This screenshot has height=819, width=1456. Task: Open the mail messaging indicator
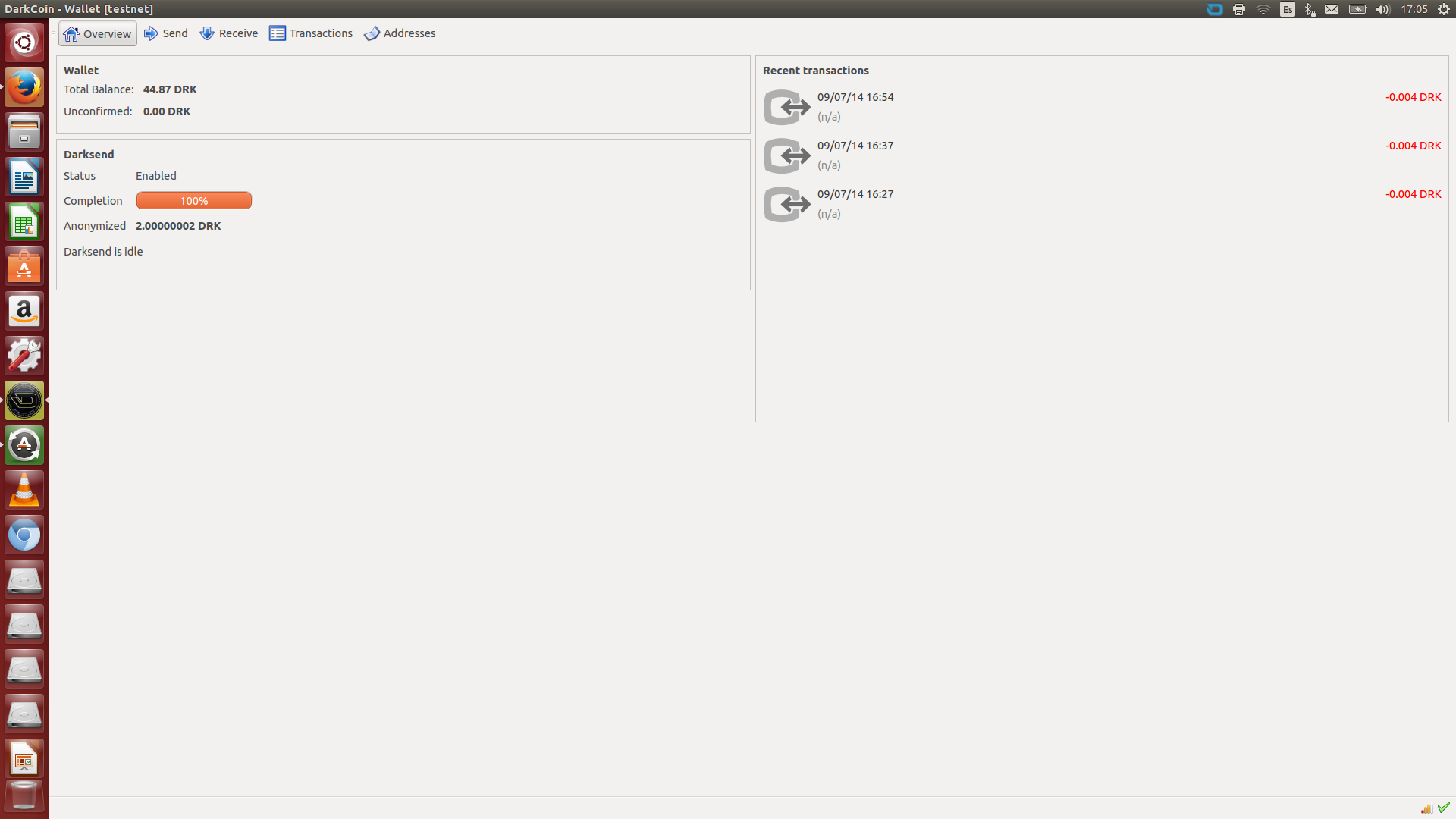[1332, 9]
